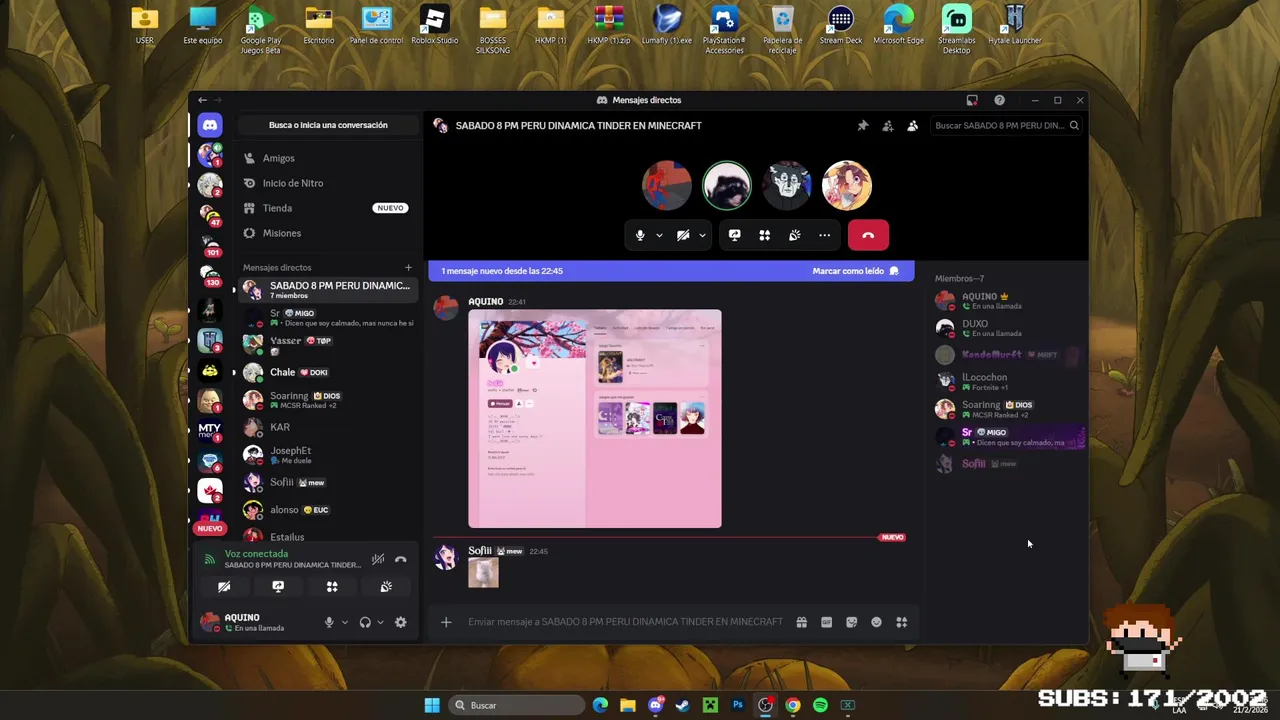The width and height of the screenshot is (1280, 720).
Task: Open the Discord inbox icon in title bar
Action: point(972,100)
